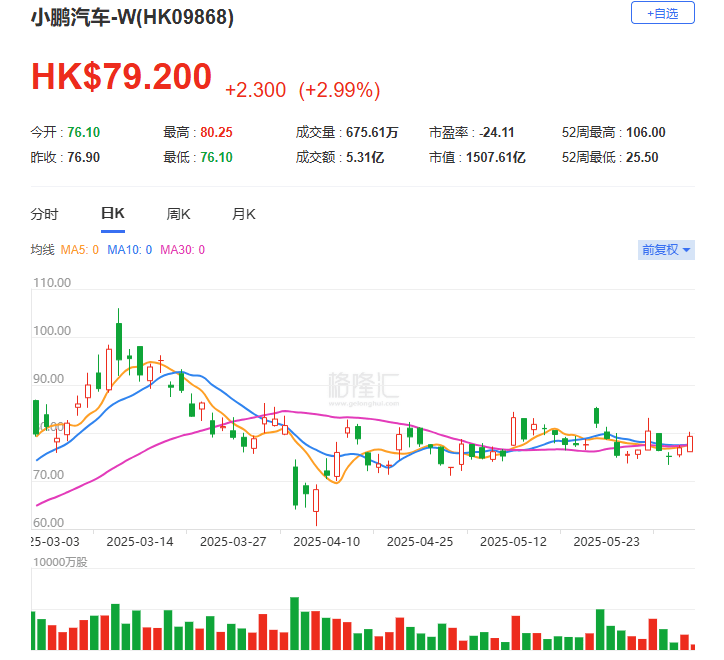This screenshot has height=660, width=724.
Task: Click the 110.00 price axis label
Action: pos(52,283)
